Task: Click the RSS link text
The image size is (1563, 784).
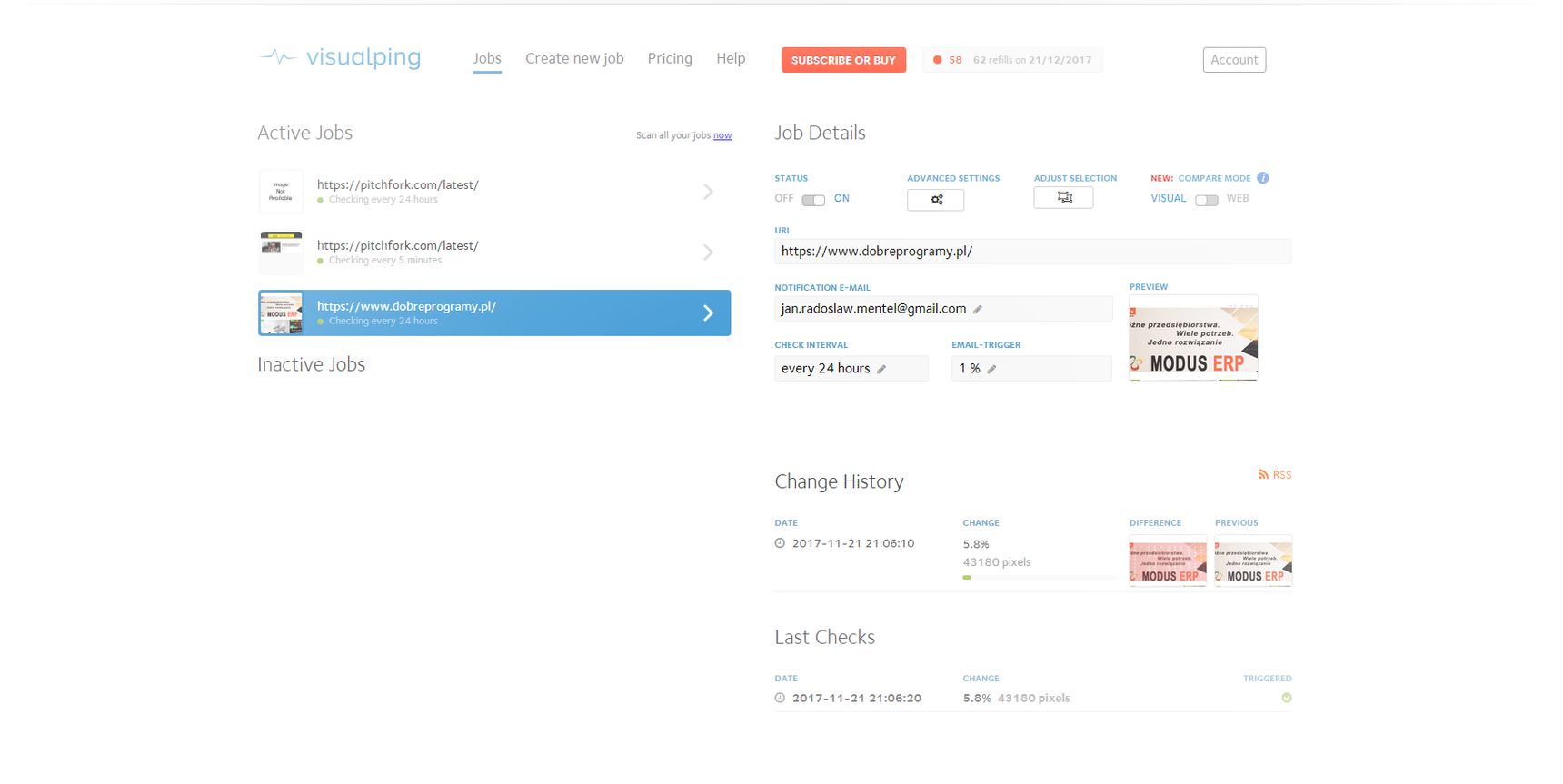Action: tap(1282, 475)
